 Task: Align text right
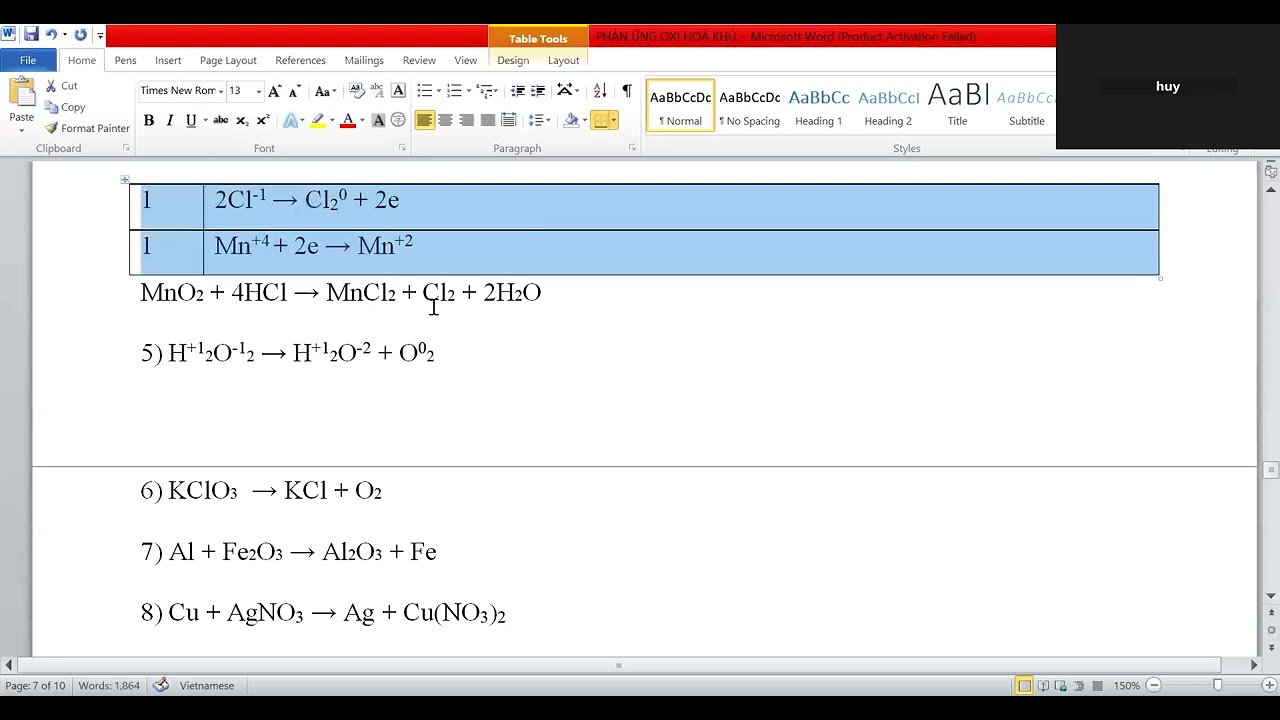click(467, 120)
